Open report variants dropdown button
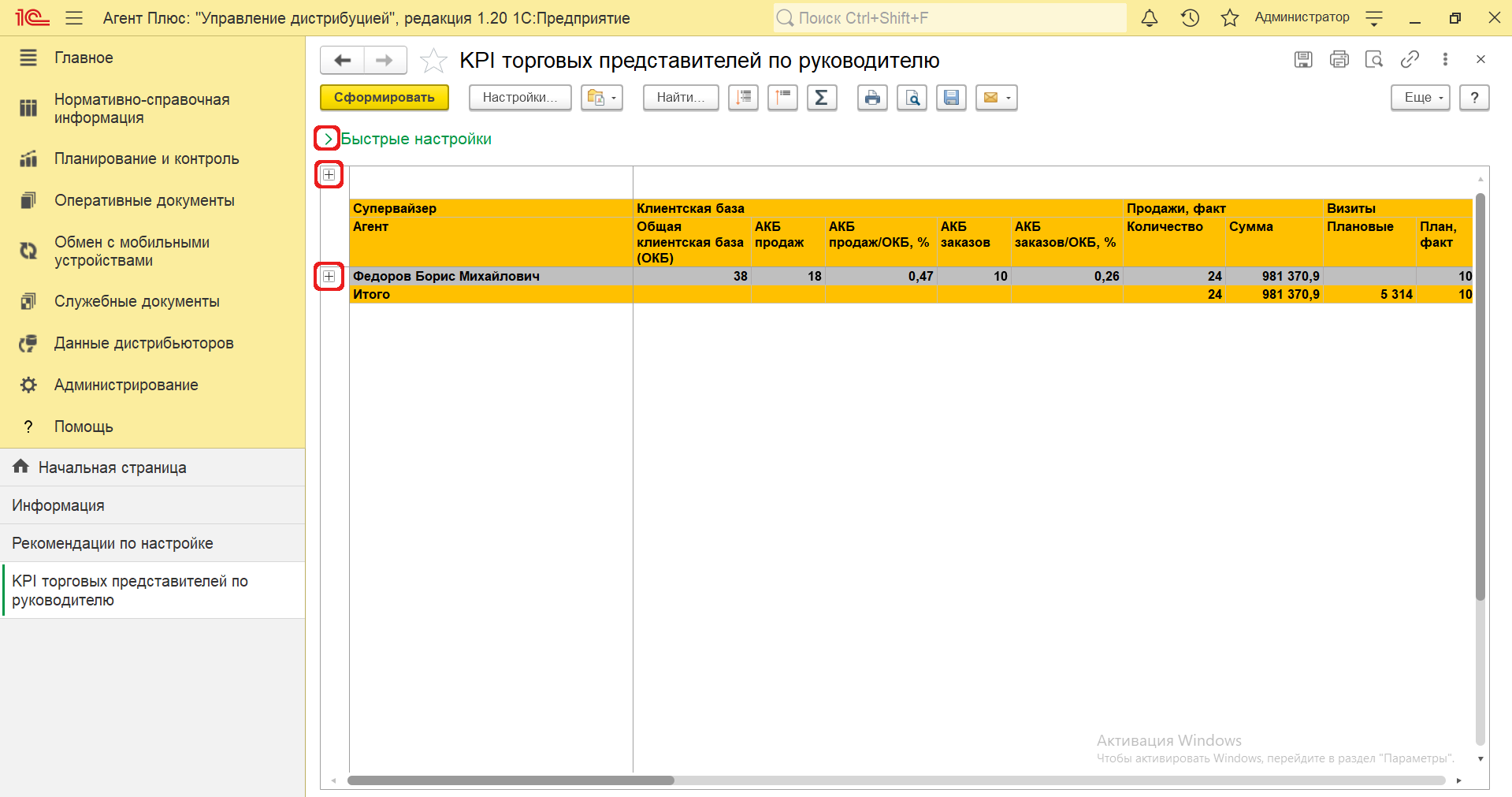 tap(602, 98)
